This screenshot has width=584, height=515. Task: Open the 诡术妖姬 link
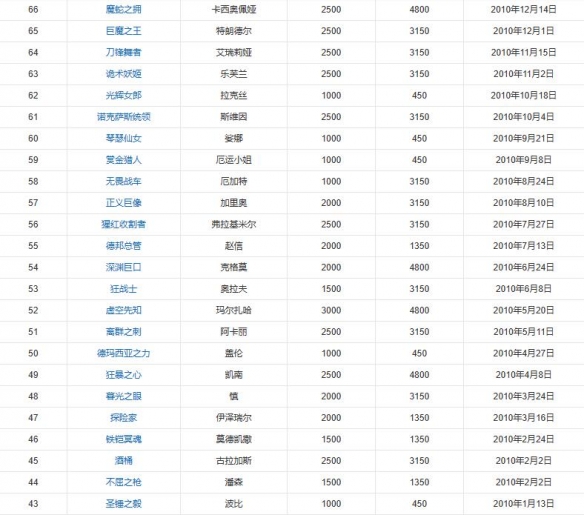[124, 74]
